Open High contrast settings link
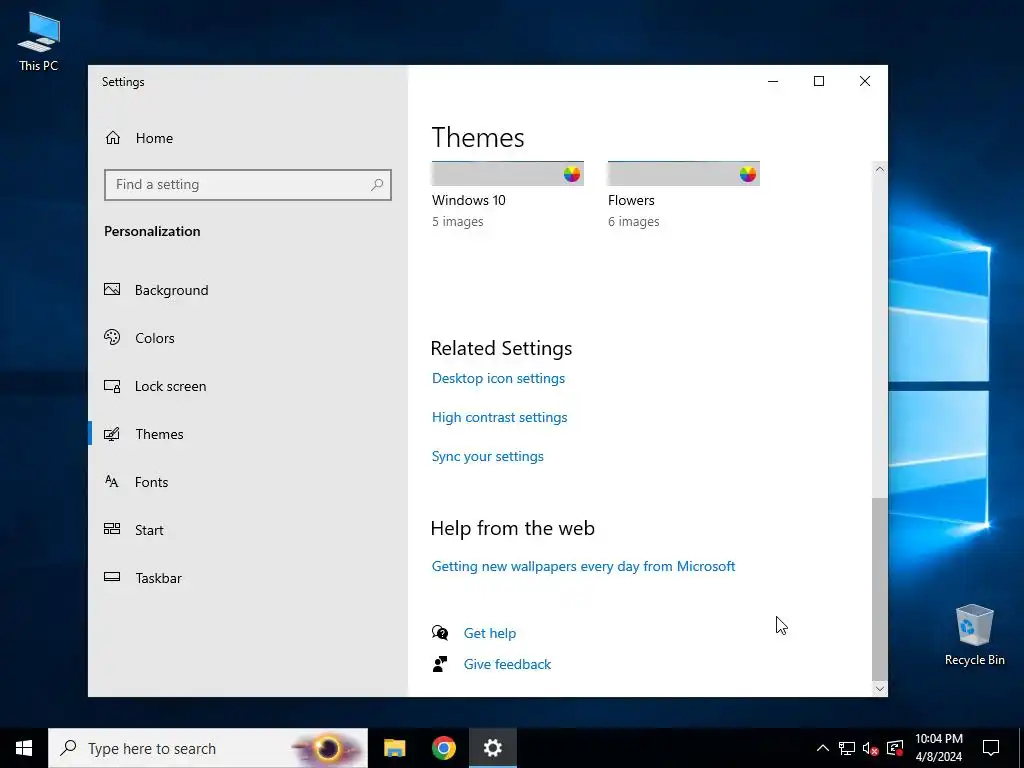 point(500,417)
